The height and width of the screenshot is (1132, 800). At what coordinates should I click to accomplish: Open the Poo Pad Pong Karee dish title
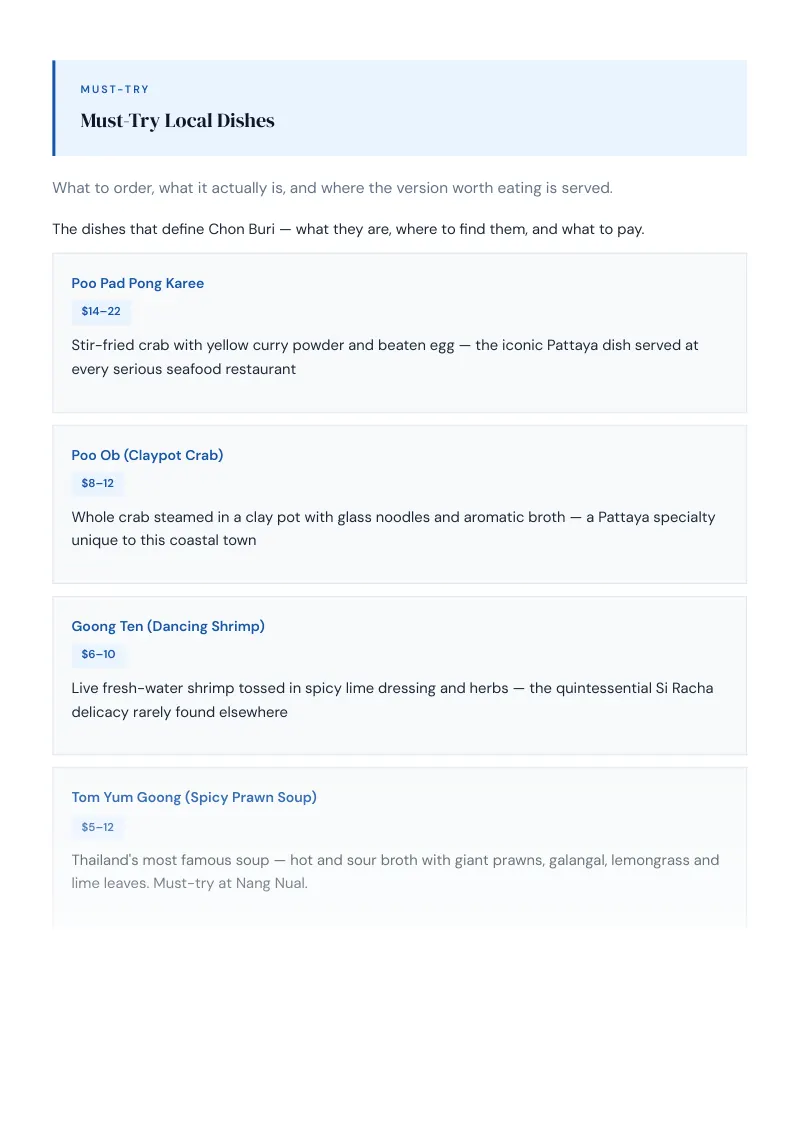pos(138,283)
